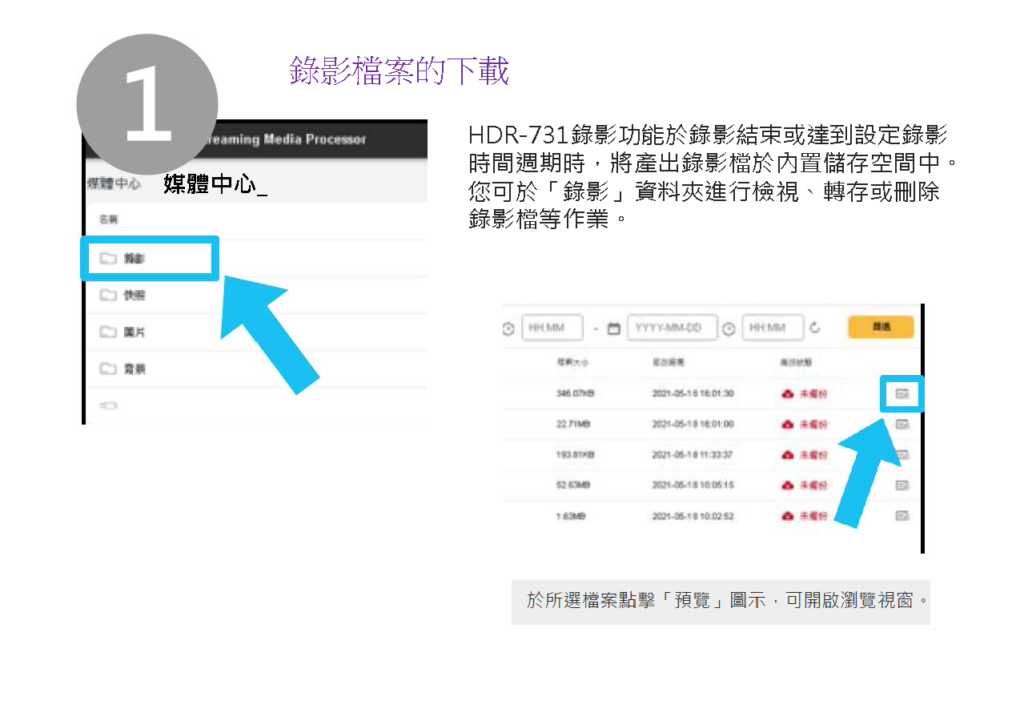
Task: Click the HH:MM field left of the dash
Action: (x=552, y=328)
